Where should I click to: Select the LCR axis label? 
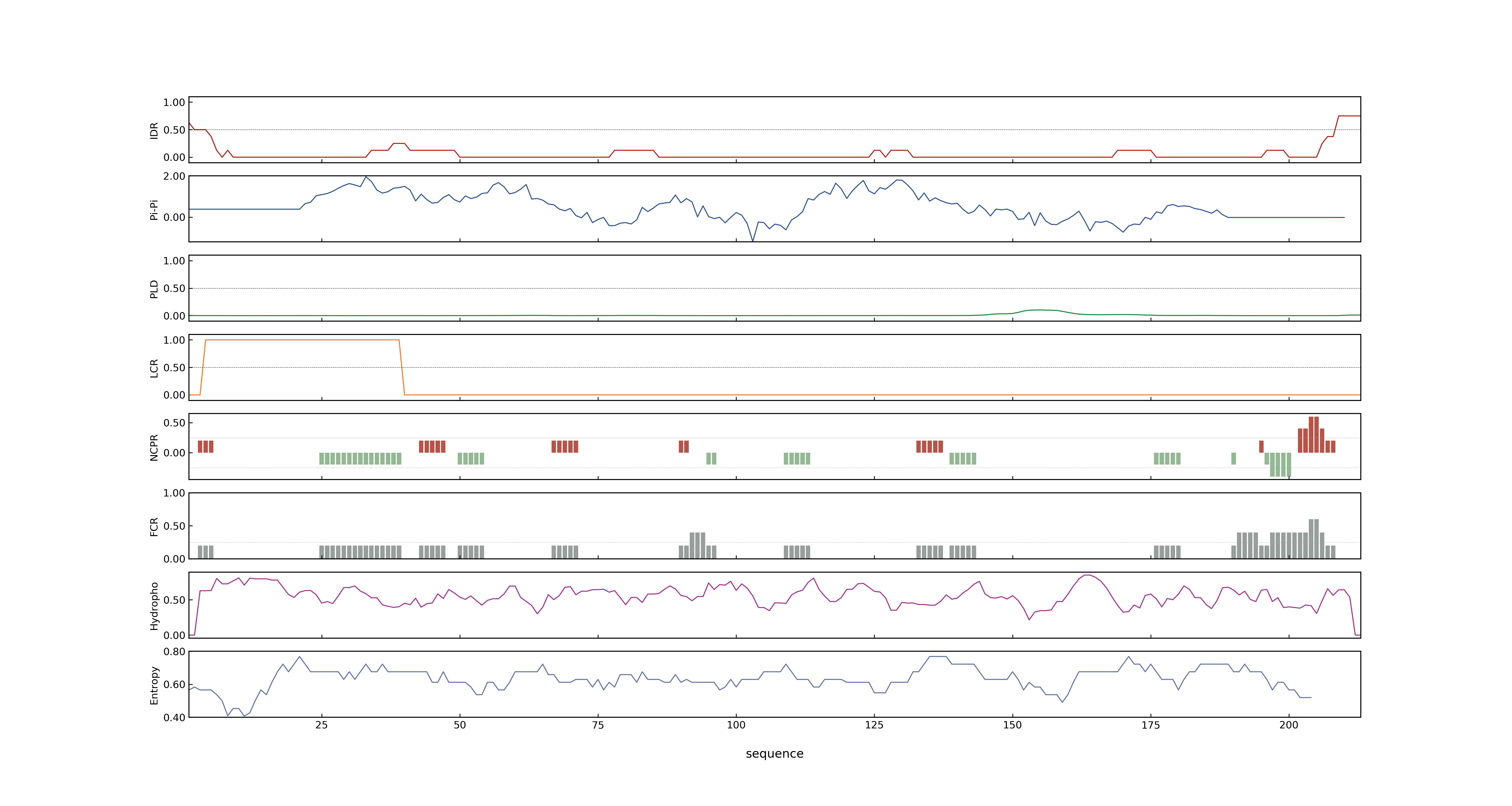point(154,368)
